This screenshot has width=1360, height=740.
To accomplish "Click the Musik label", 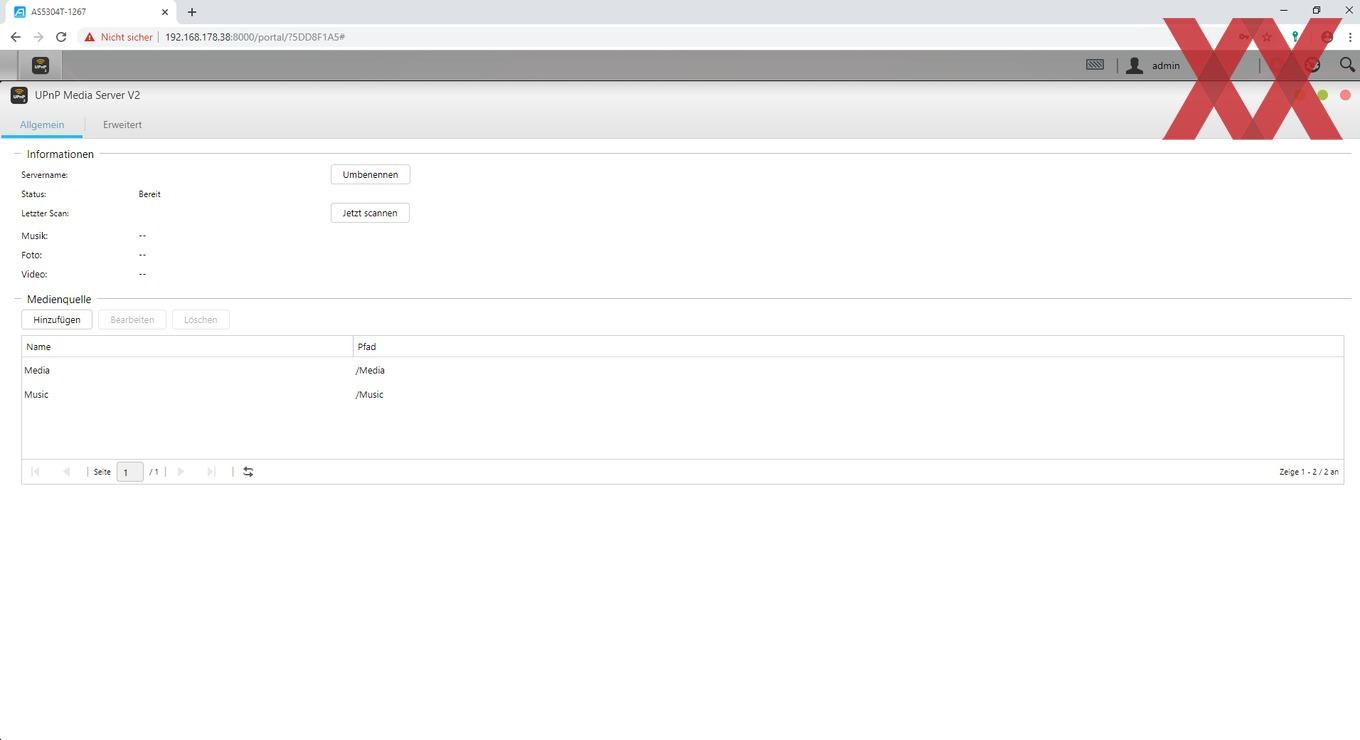I will click(x=35, y=236).
